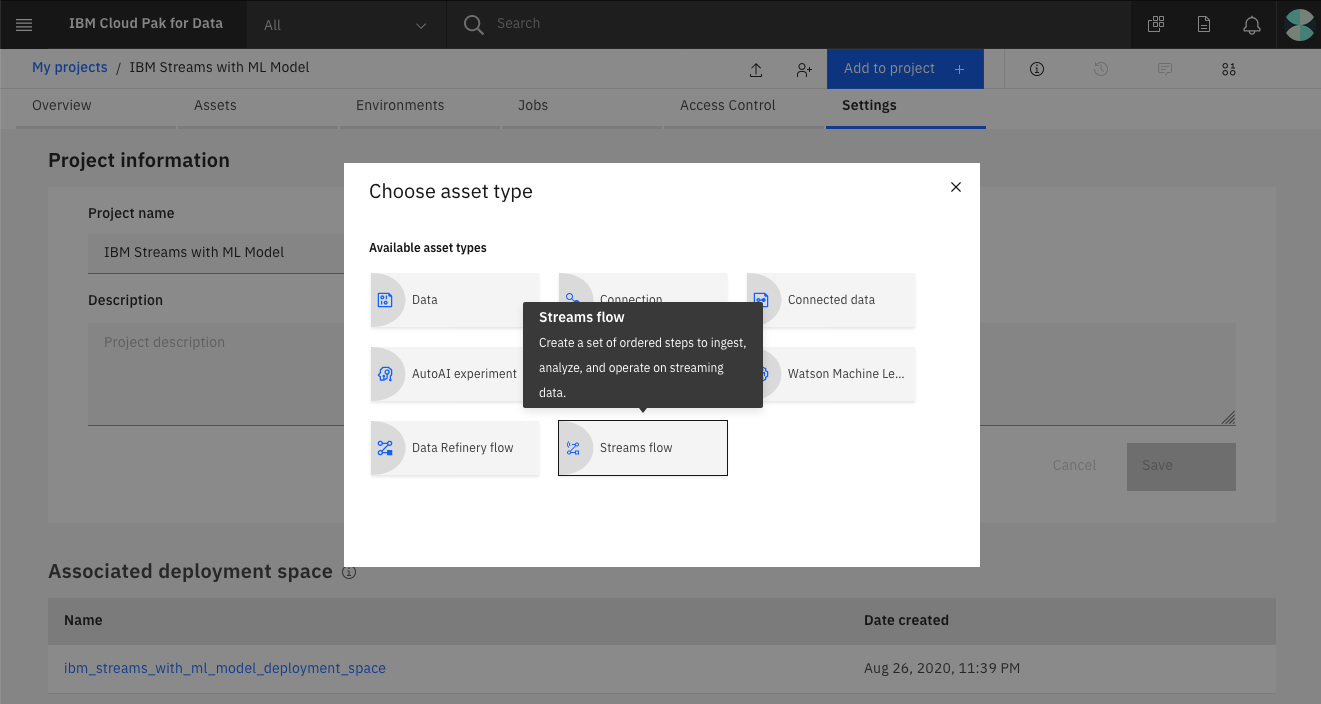Screen dimensions: 1321x704
Task: Click the search magnifier icon
Action: [474, 24]
